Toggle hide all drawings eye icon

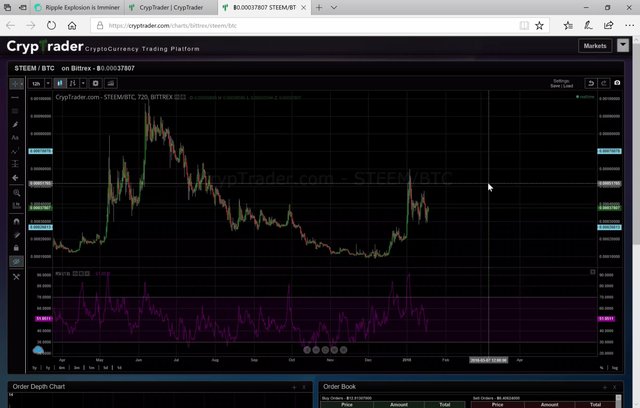[x=16, y=261]
